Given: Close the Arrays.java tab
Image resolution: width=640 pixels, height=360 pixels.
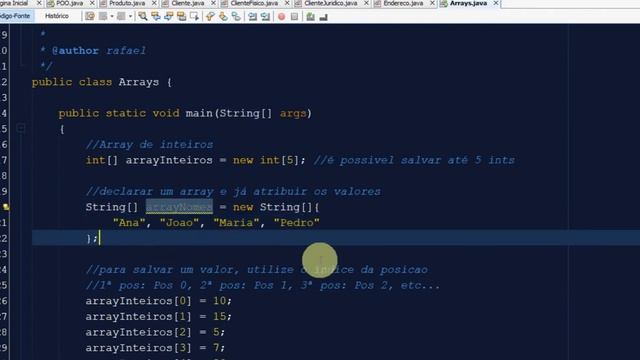Looking at the screenshot, I should (496, 3).
